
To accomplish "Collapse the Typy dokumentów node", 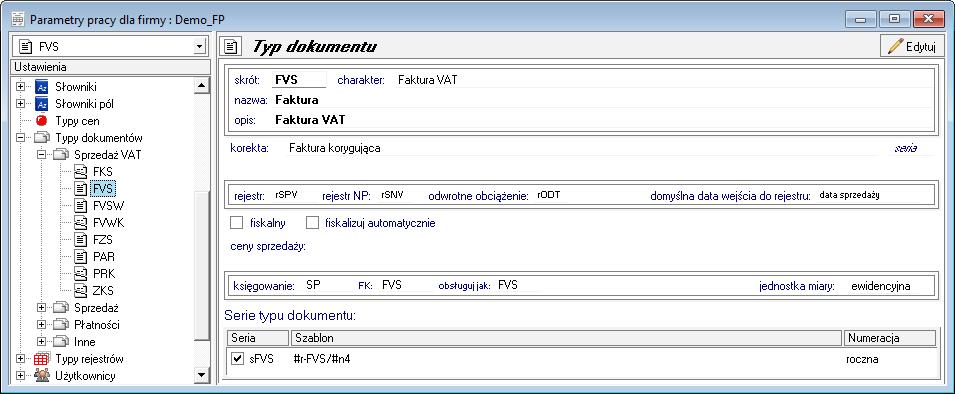I will (21, 138).
